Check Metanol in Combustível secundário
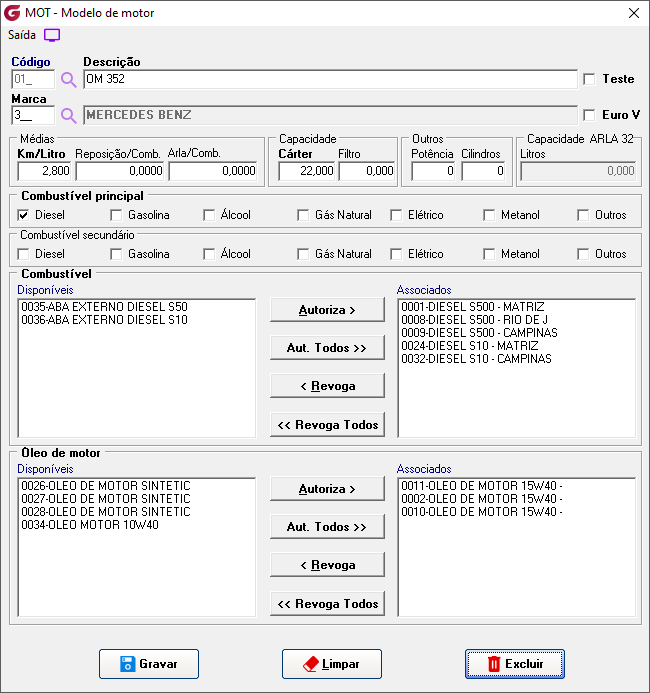The image size is (650, 693). (x=489, y=254)
